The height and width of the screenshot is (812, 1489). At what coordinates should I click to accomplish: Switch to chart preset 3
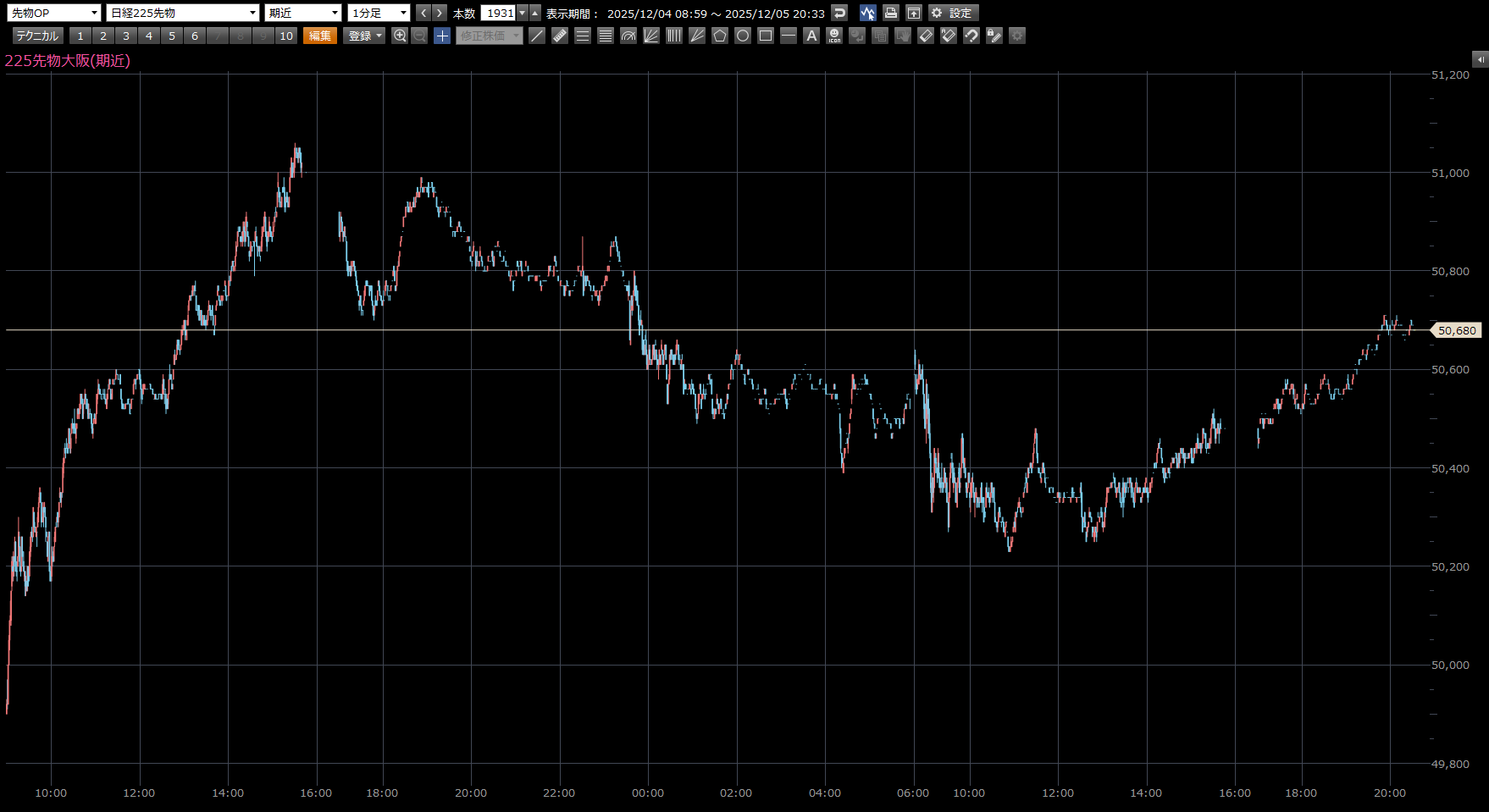[126, 36]
